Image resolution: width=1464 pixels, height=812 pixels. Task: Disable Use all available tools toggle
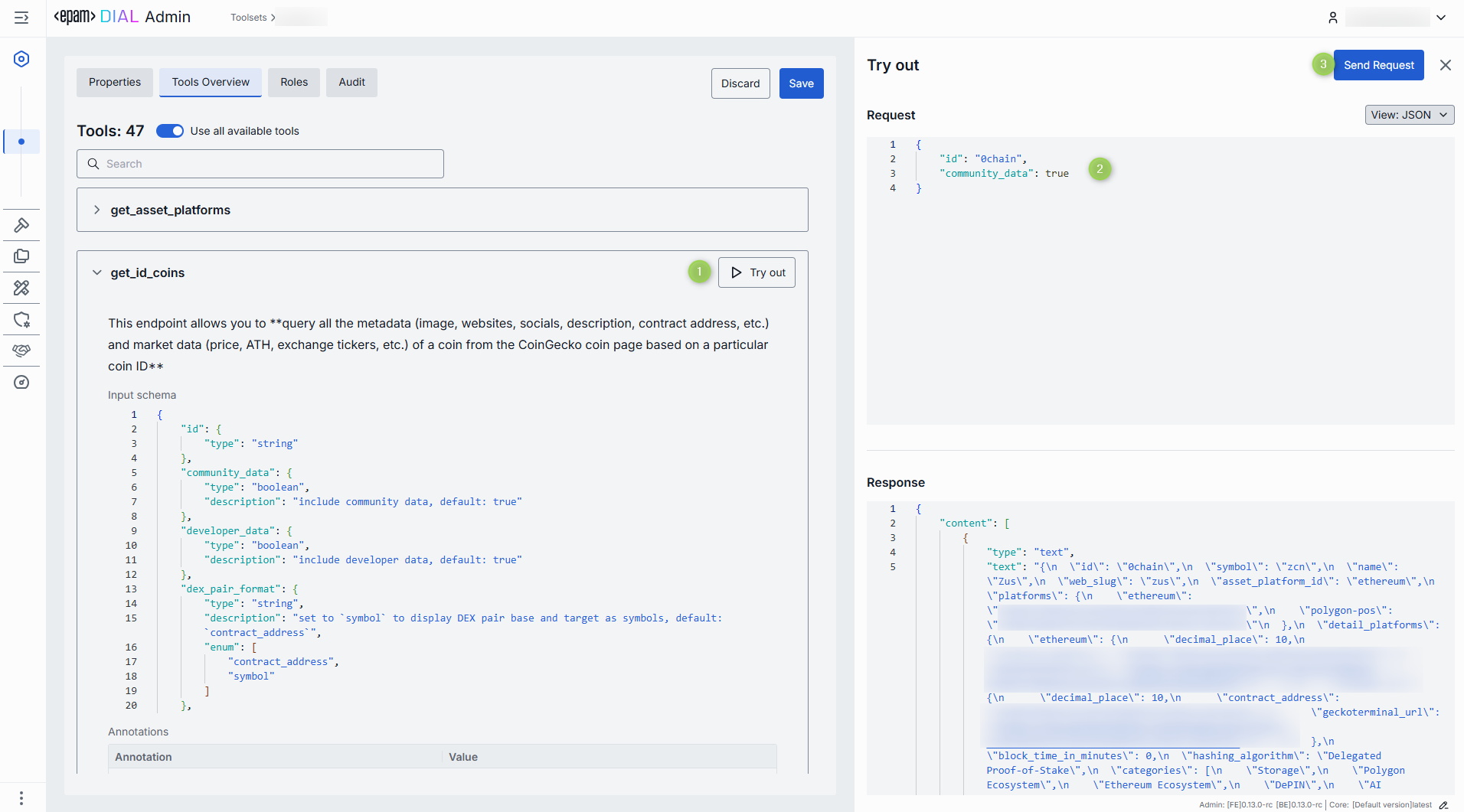click(x=170, y=131)
